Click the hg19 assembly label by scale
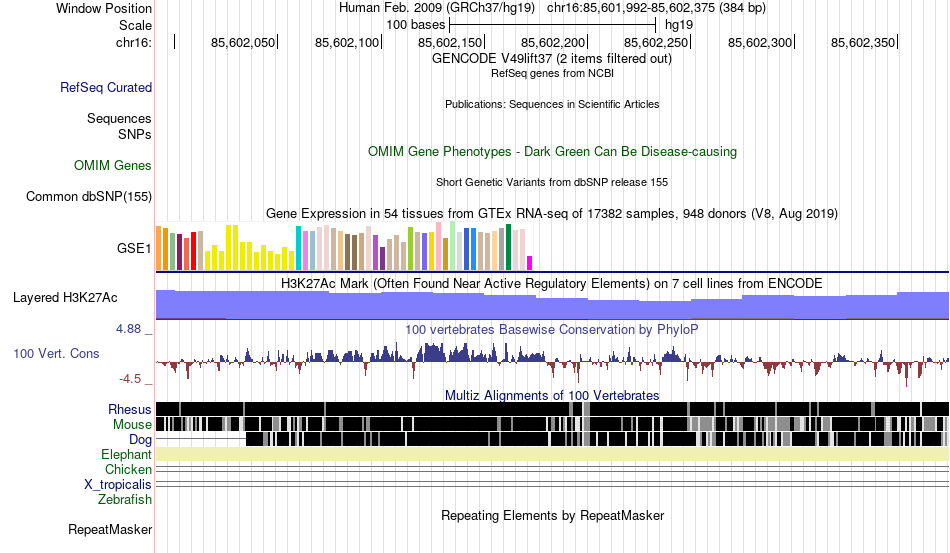950x553 pixels. 679,25
